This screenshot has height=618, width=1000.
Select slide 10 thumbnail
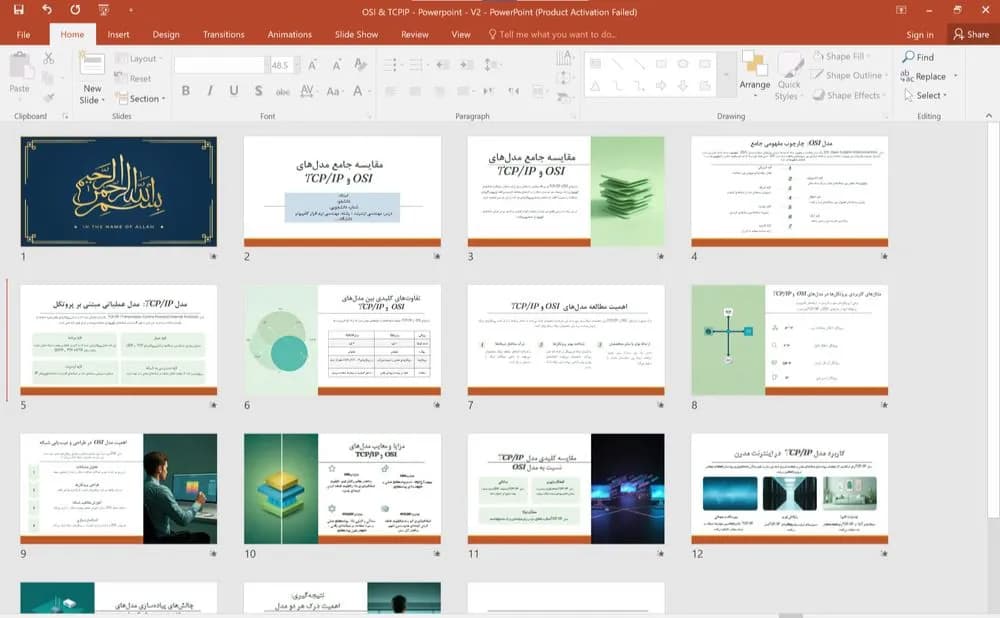(x=342, y=489)
